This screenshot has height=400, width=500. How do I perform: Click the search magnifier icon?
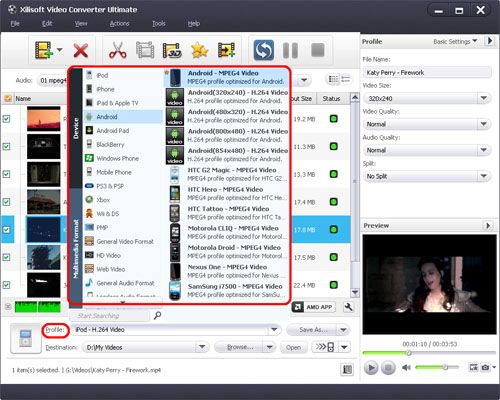[x=157, y=315]
